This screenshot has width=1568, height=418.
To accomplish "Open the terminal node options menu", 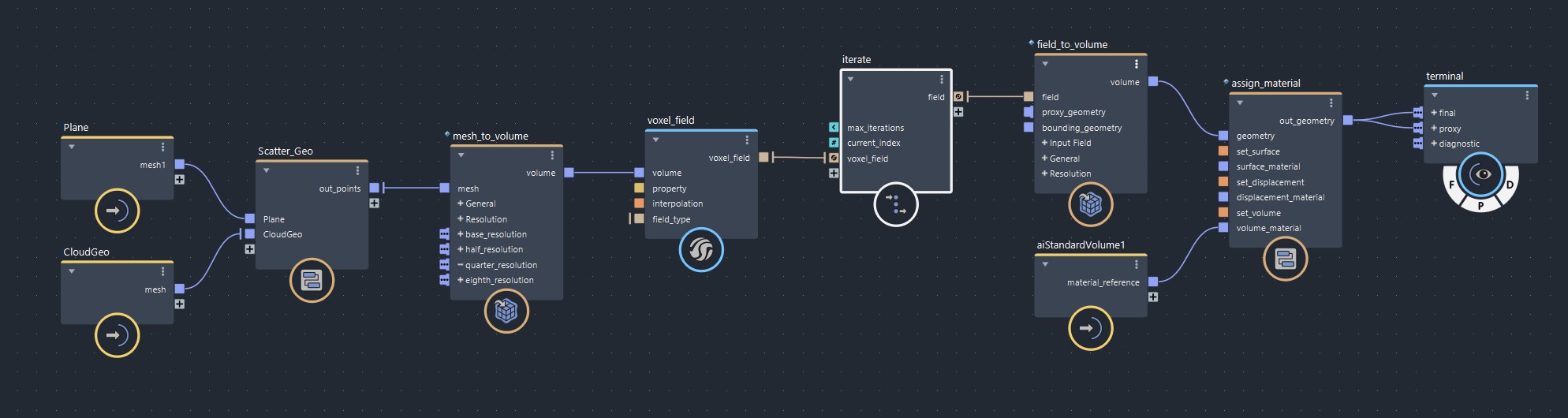I will tap(1527, 95).
